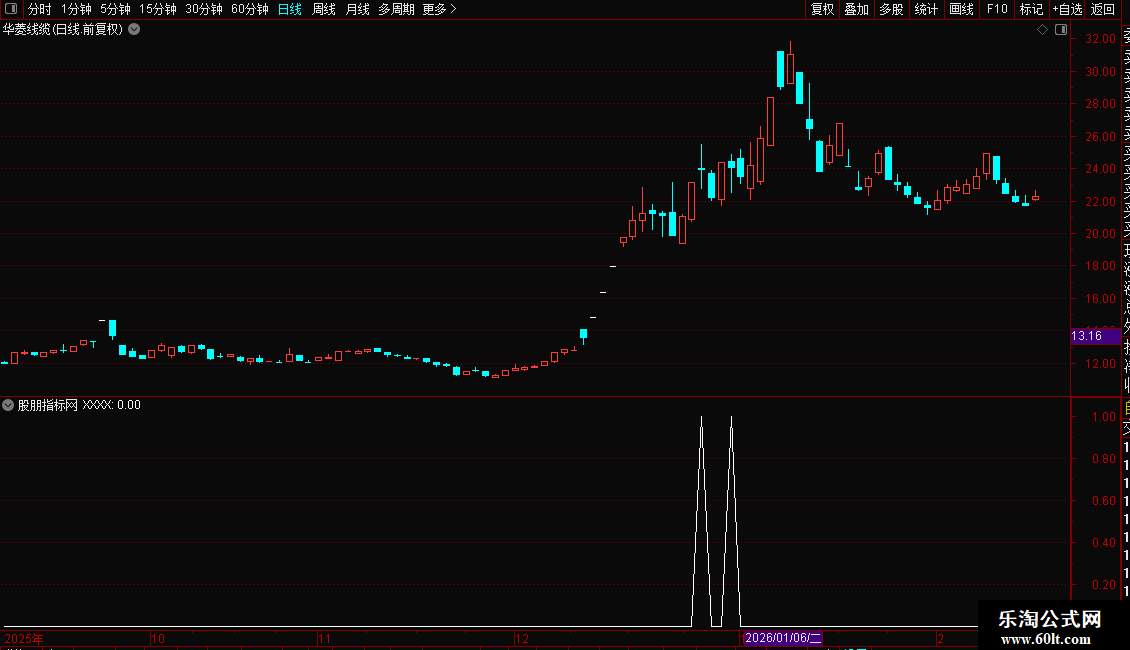1130x650 pixels.
Task: Select the 5分钟 period tab
Action: tap(115, 9)
